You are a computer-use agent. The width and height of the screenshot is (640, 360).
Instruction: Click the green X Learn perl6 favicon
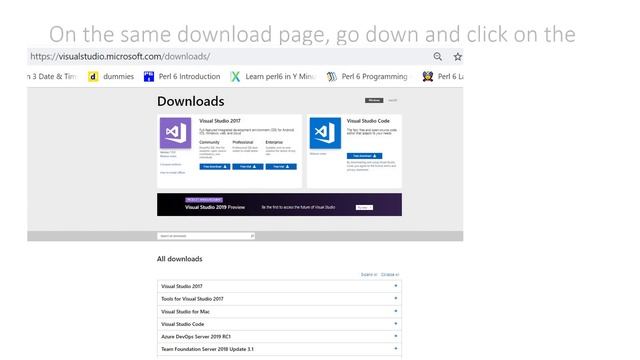[235, 76]
